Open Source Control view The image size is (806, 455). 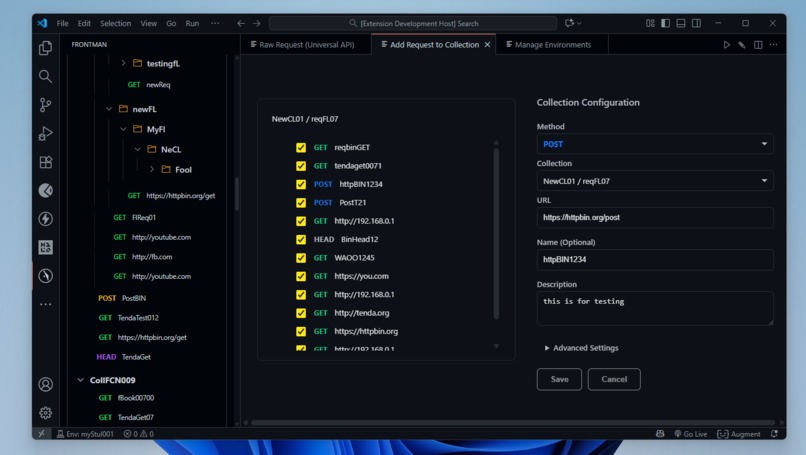point(45,105)
